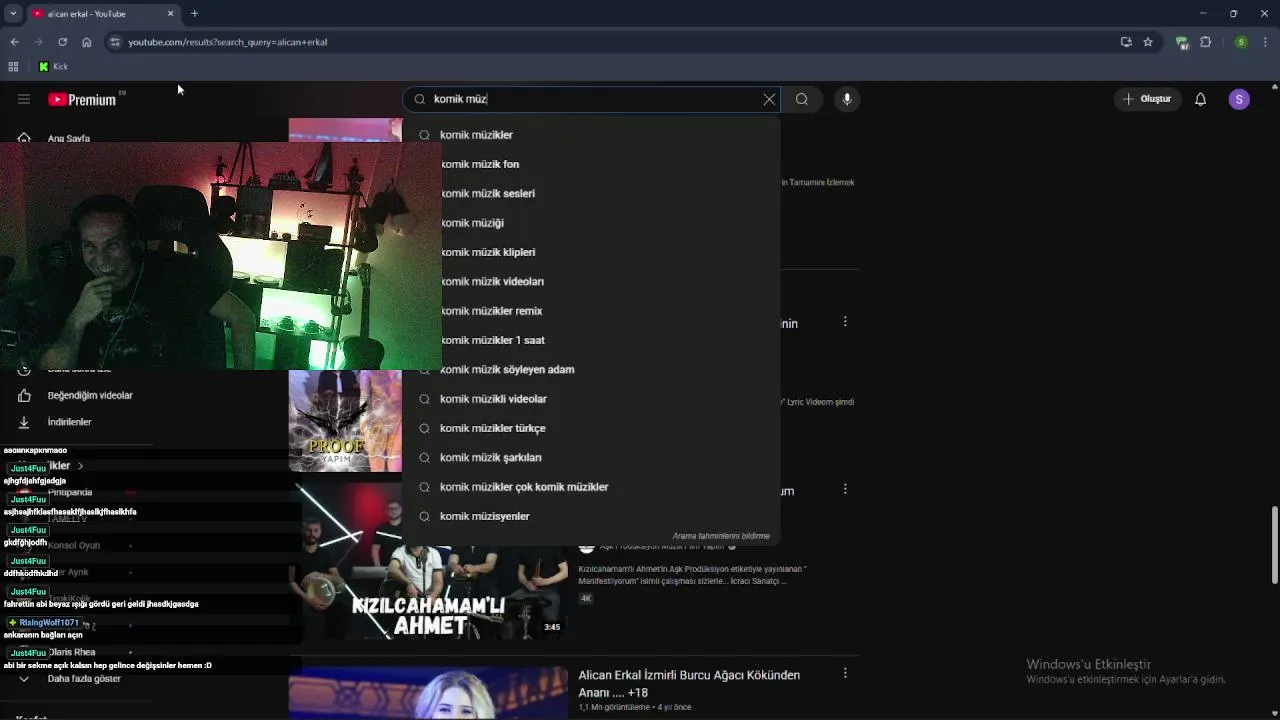Open Alican Erkal İzmirli Burcu video title
This screenshot has width=1280, height=720.
pos(689,684)
